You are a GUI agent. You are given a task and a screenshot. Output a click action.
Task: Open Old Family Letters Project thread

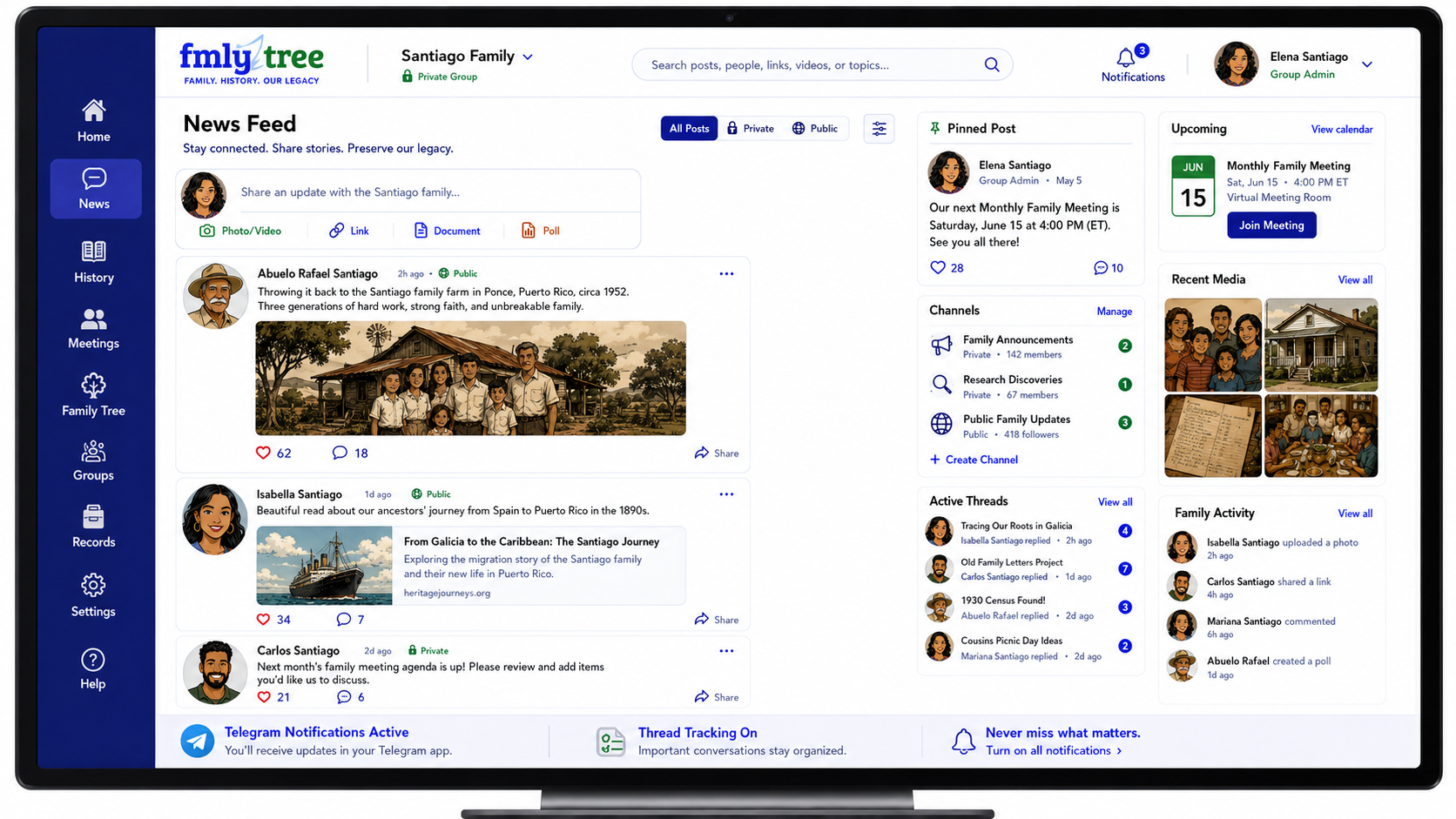tap(1030, 569)
